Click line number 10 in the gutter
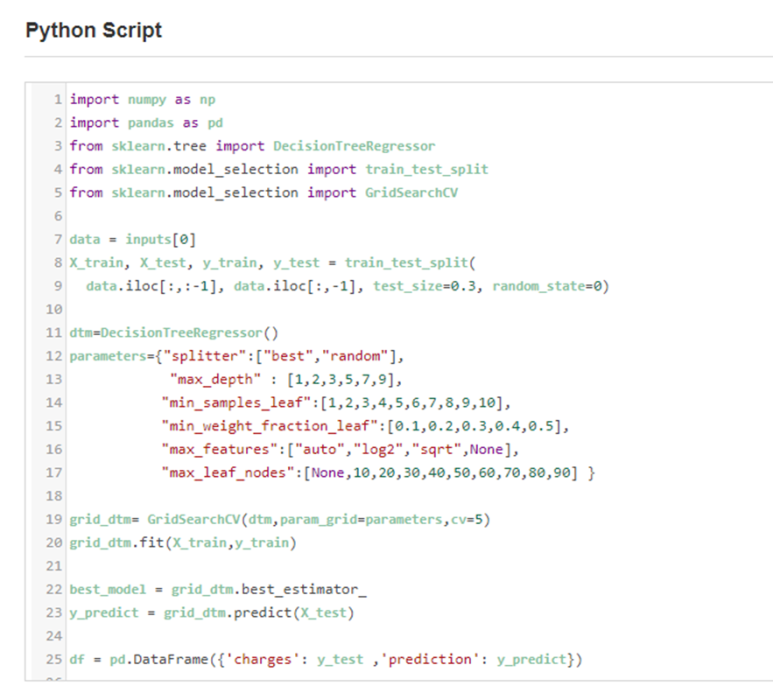Screen dimensions: 773x693 [x=54, y=310]
